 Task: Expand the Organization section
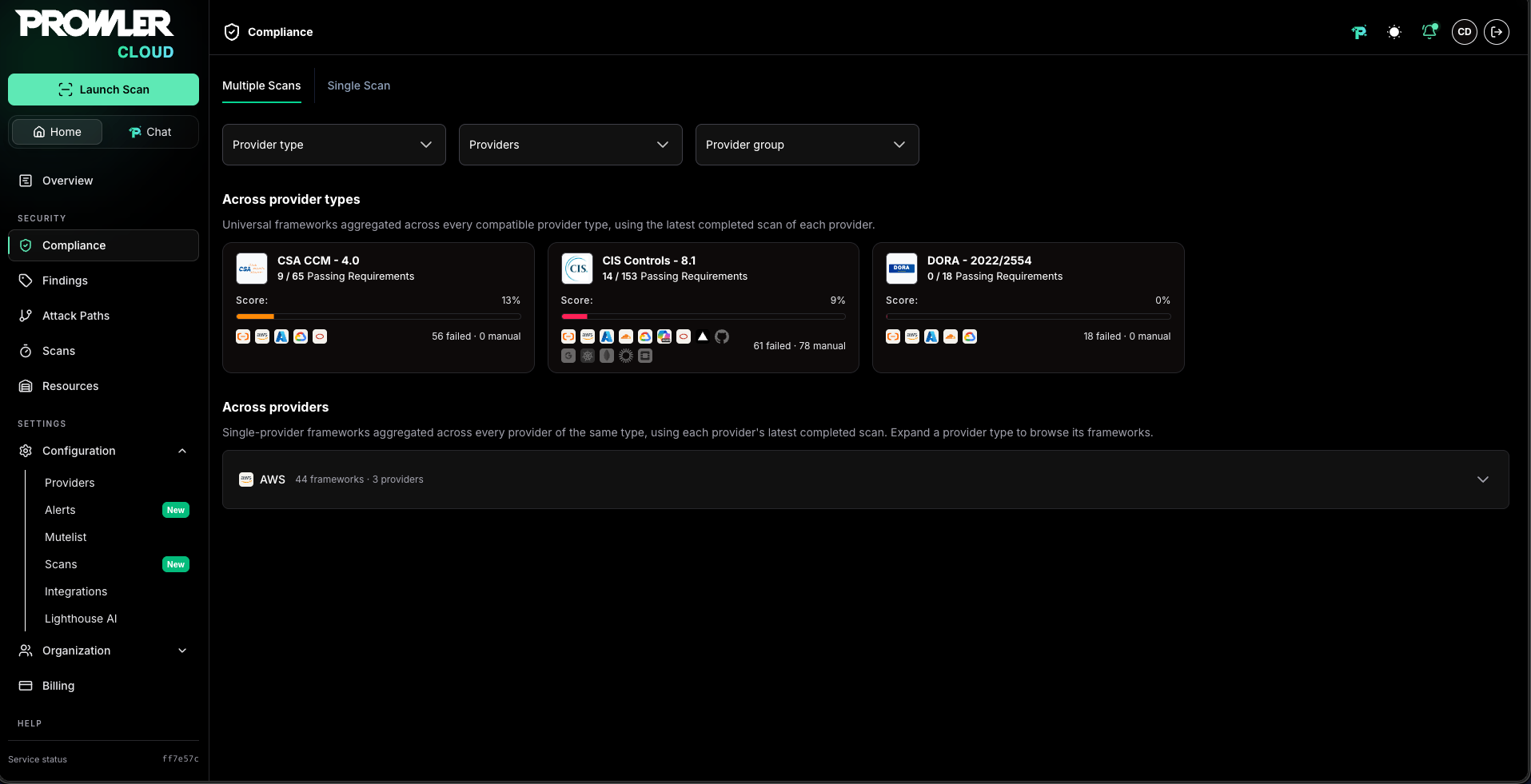(x=182, y=651)
